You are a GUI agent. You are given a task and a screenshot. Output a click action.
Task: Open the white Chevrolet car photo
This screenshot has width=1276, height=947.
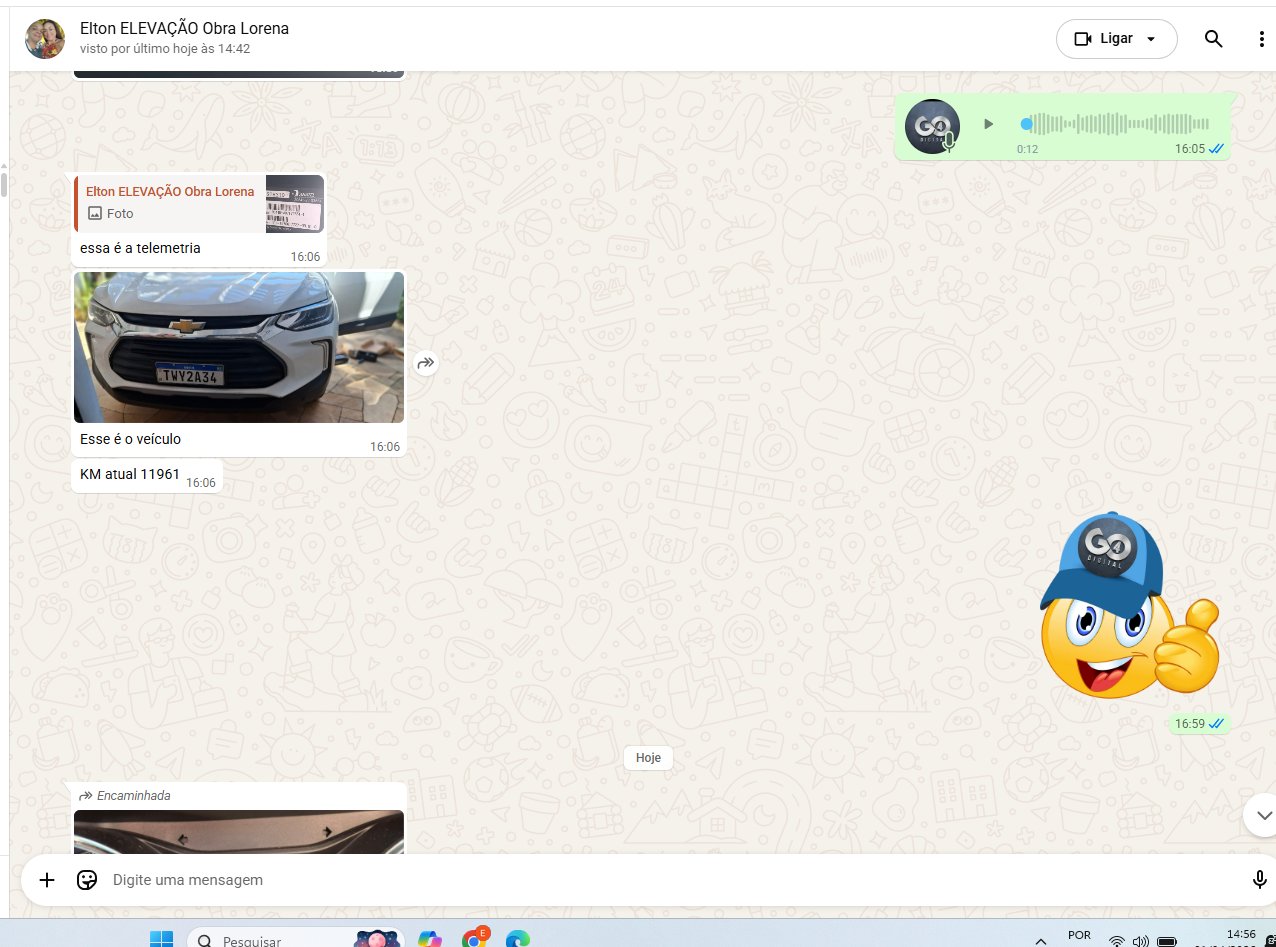pos(239,347)
